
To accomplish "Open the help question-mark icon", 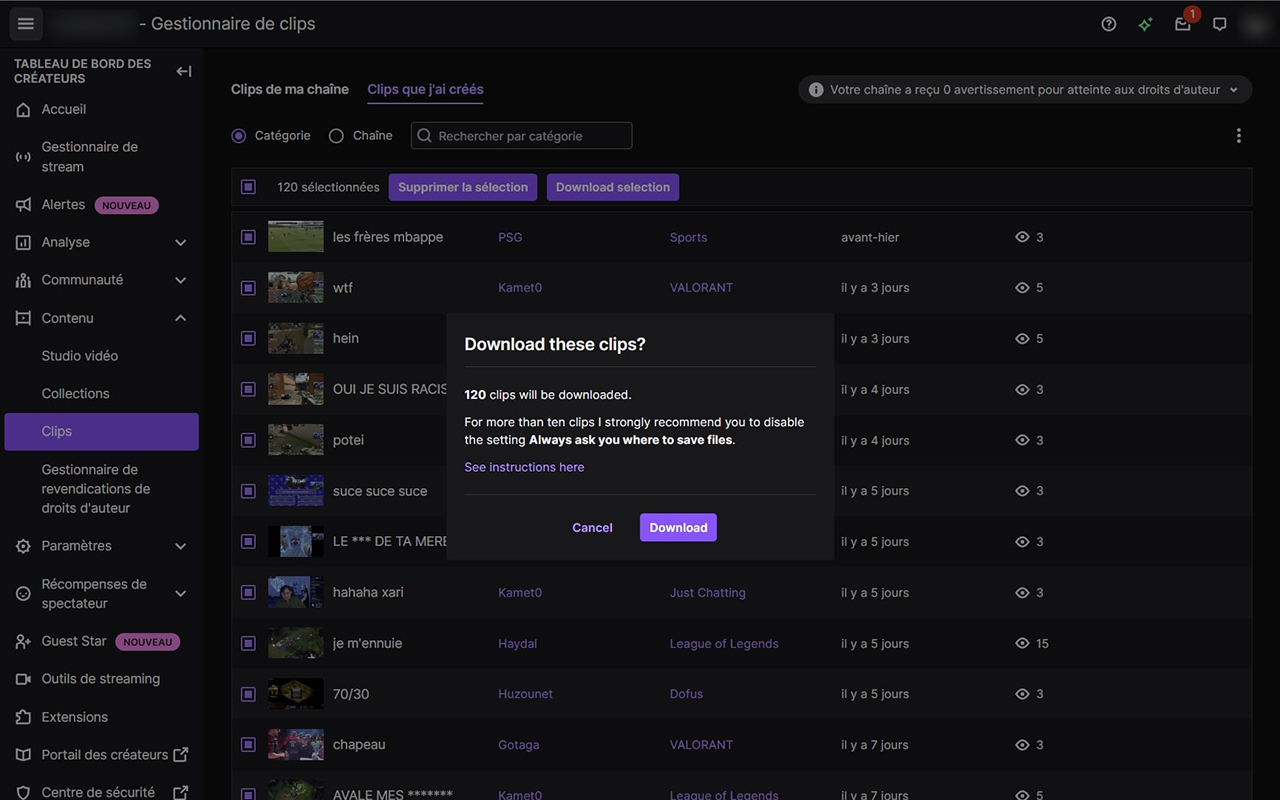I will pyautogui.click(x=1108, y=23).
